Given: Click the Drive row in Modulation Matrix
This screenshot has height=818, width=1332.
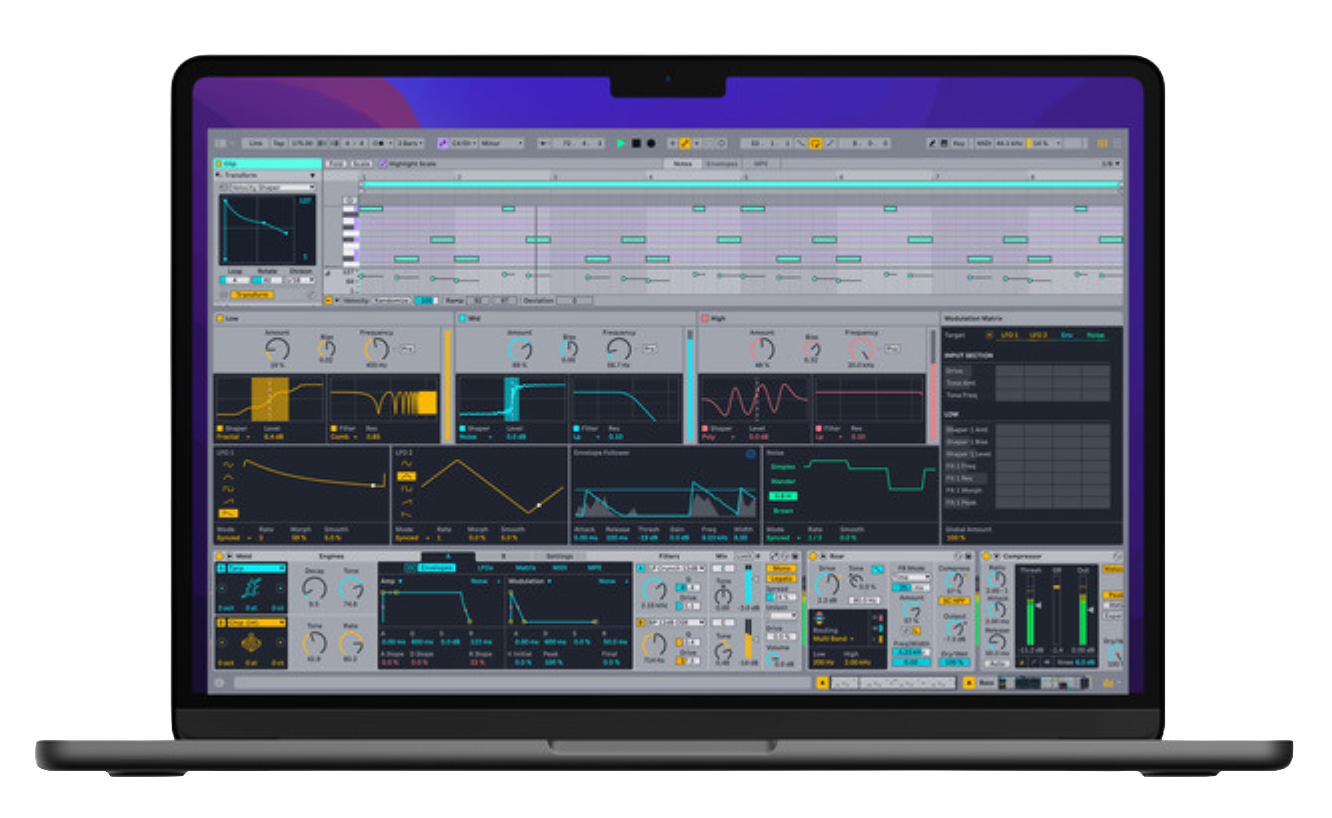Looking at the screenshot, I should 958,371.
